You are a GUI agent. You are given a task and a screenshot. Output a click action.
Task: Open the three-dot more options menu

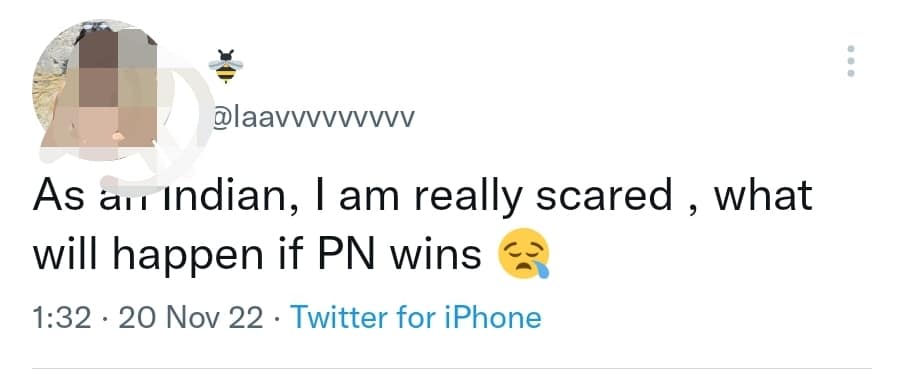coord(850,61)
